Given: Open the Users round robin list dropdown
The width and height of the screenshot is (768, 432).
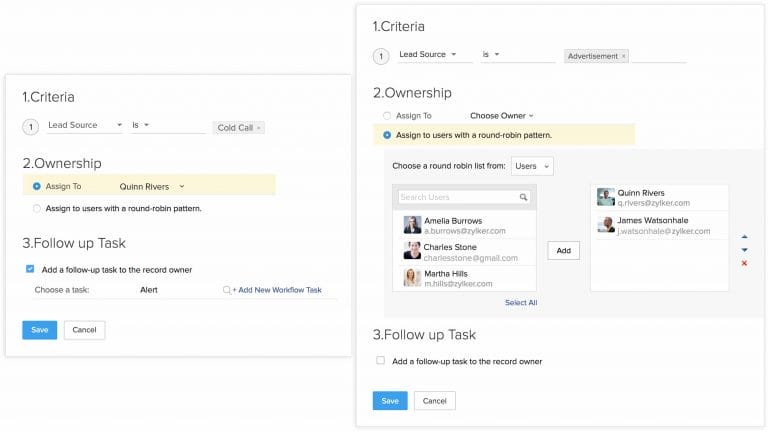Looking at the screenshot, I should 532,166.
